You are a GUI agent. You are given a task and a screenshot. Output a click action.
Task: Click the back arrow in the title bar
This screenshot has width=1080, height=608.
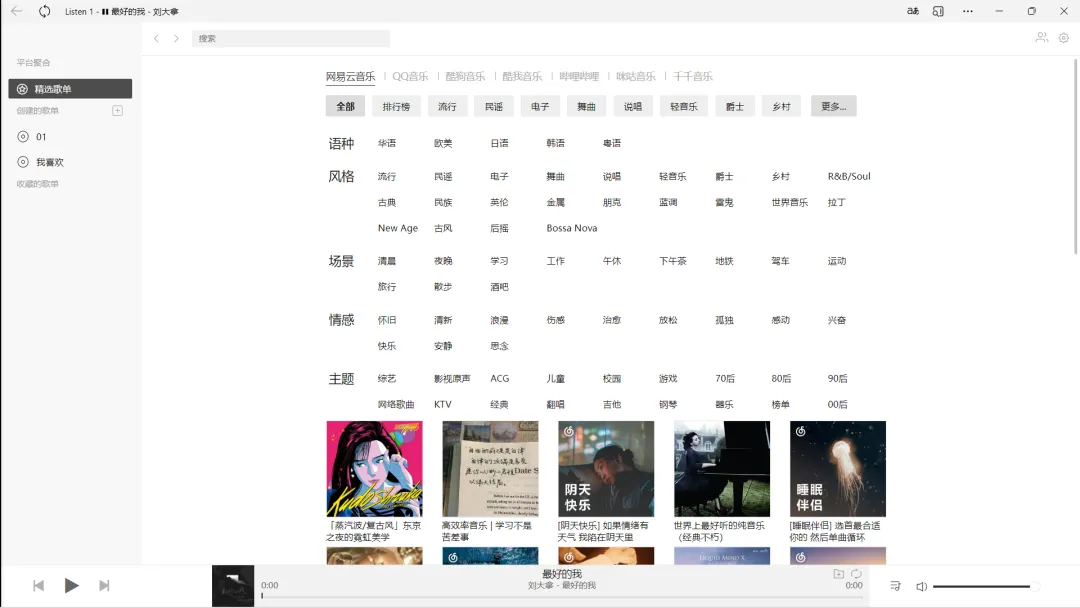pyautogui.click(x=17, y=11)
